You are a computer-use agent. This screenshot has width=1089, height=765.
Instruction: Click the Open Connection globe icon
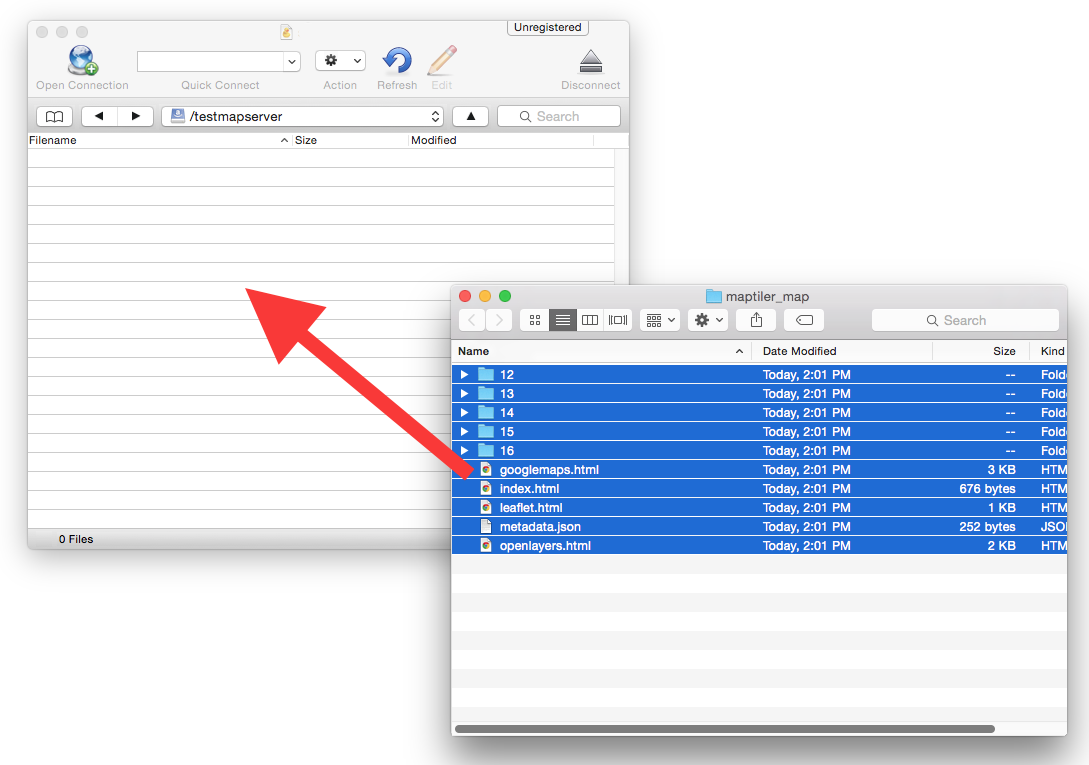click(x=82, y=61)
